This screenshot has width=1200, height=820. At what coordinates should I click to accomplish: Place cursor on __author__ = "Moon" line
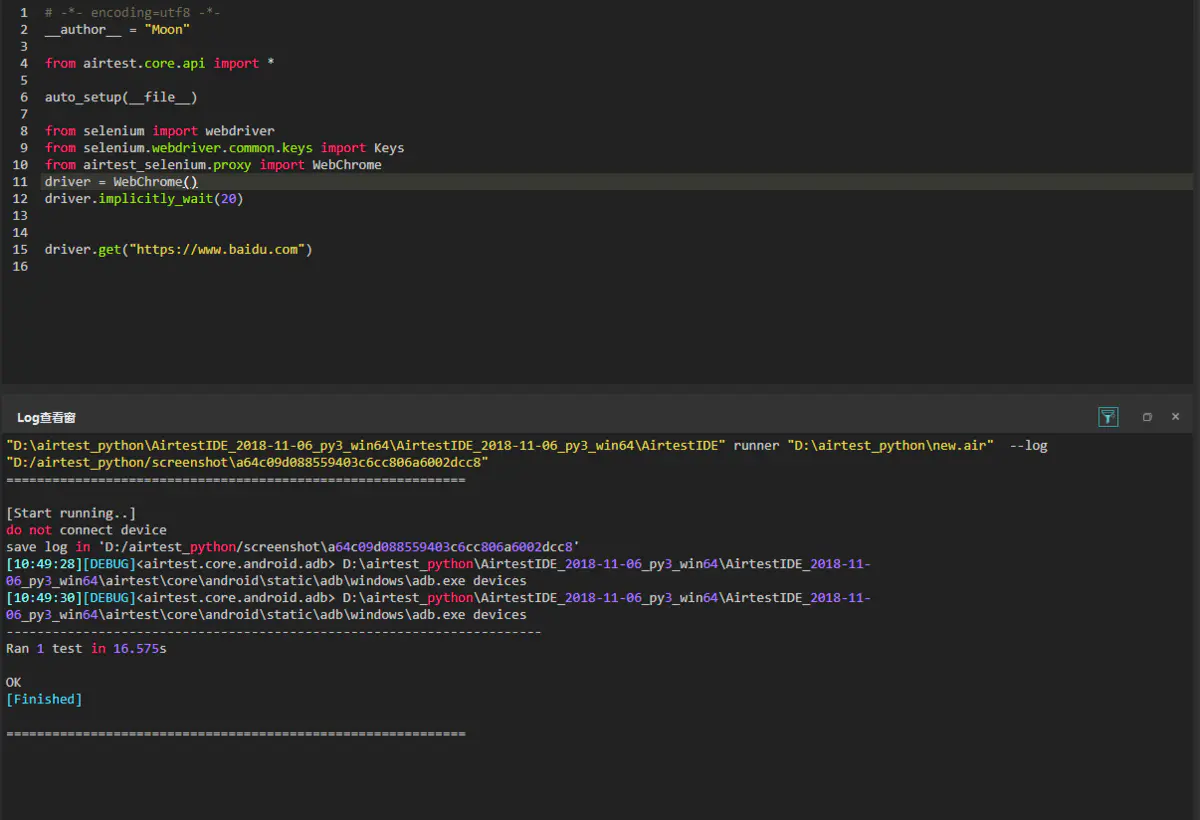point(117,29)
